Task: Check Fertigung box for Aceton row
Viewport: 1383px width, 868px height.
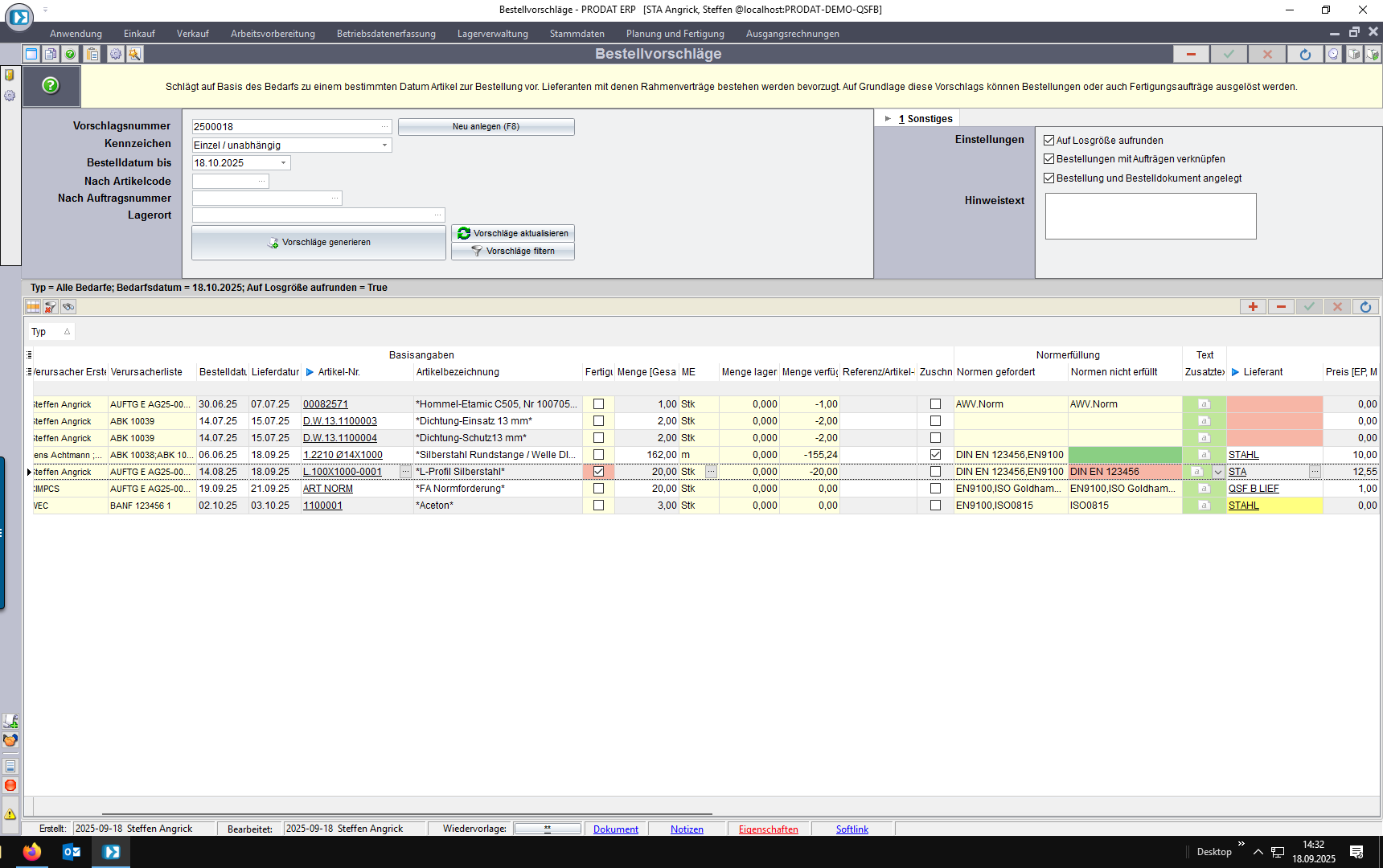Action: click(x=598, y=506)
